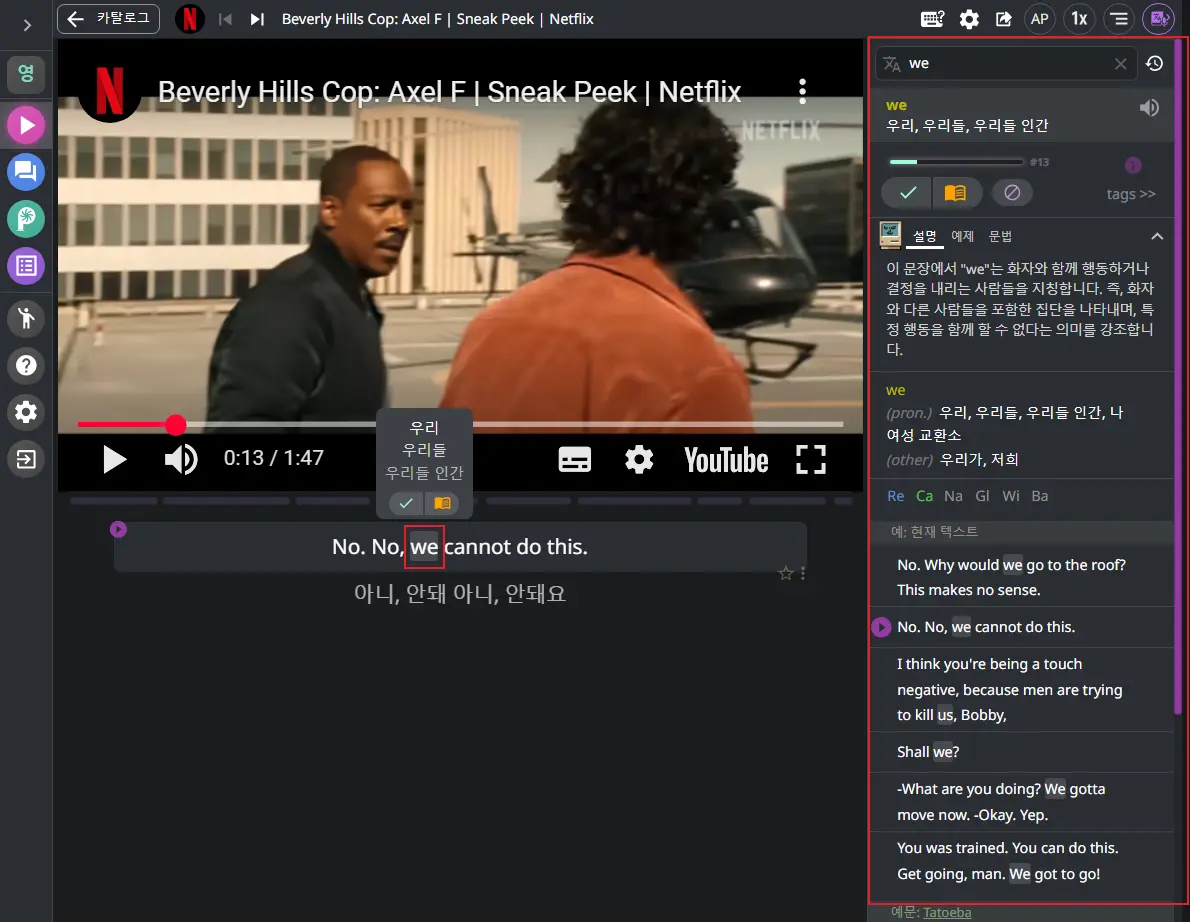This screenshot has height=922, width=1190.
Task: Open the green pinwheel sidebar icon
Action: tap(26, 219)
